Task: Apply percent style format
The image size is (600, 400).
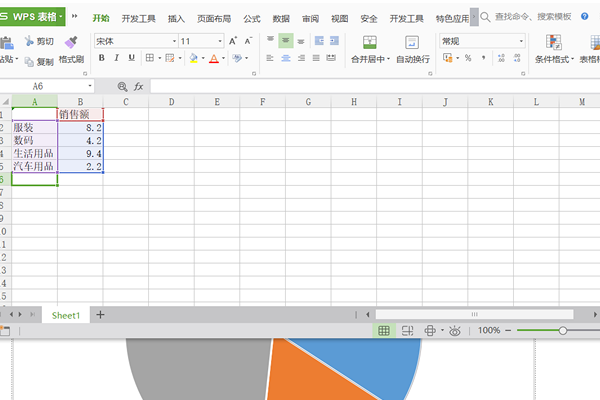Action: (468, 58)
